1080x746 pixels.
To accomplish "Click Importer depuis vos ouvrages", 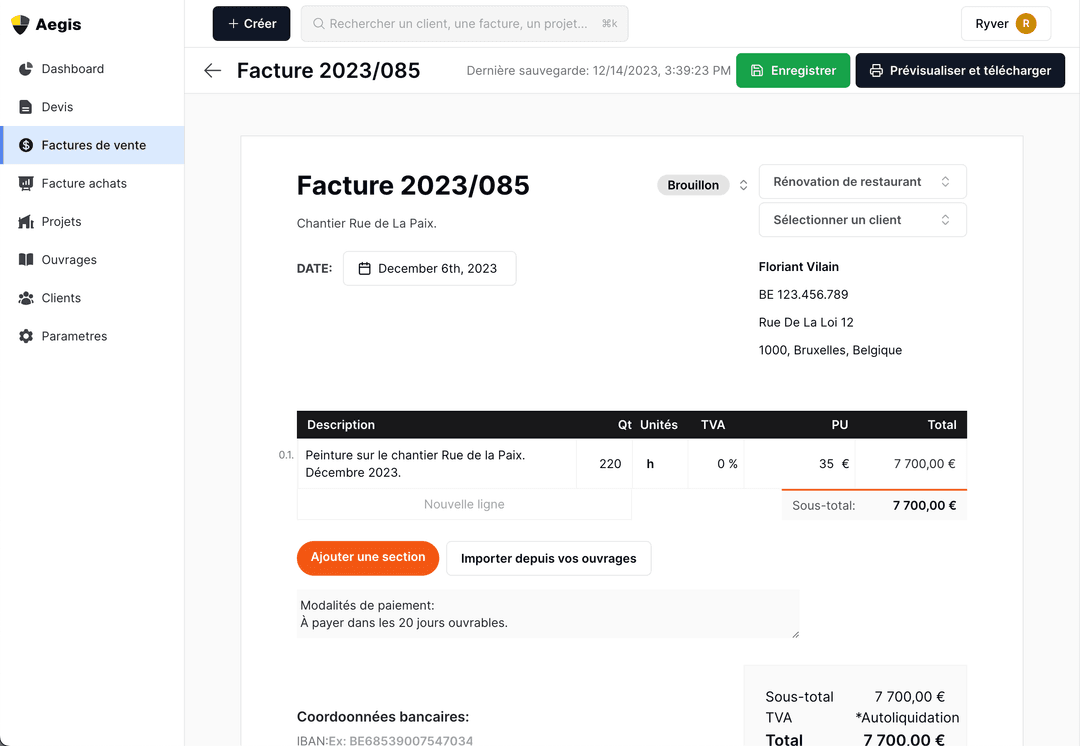I will [548, 559].
